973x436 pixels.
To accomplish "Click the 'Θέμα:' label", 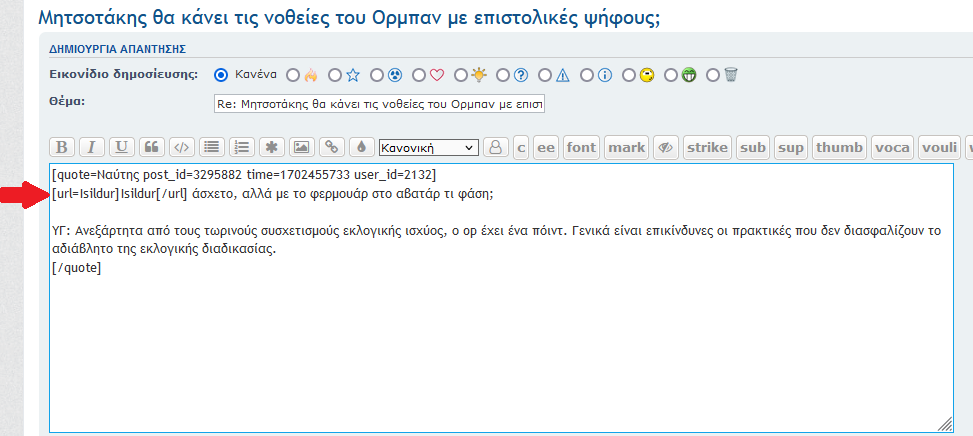I will pos(67,101).
